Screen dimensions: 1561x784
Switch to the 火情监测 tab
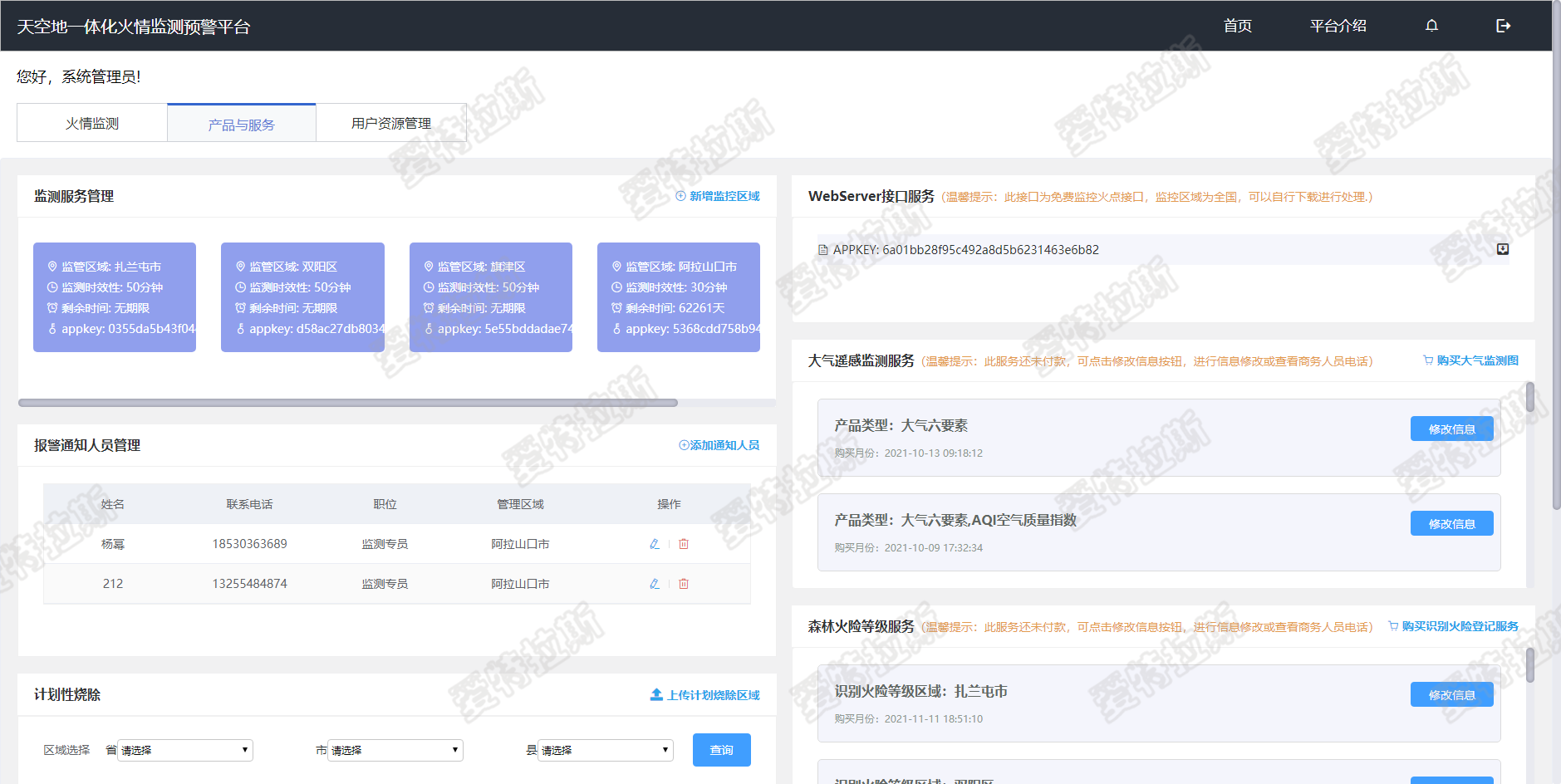92,123
